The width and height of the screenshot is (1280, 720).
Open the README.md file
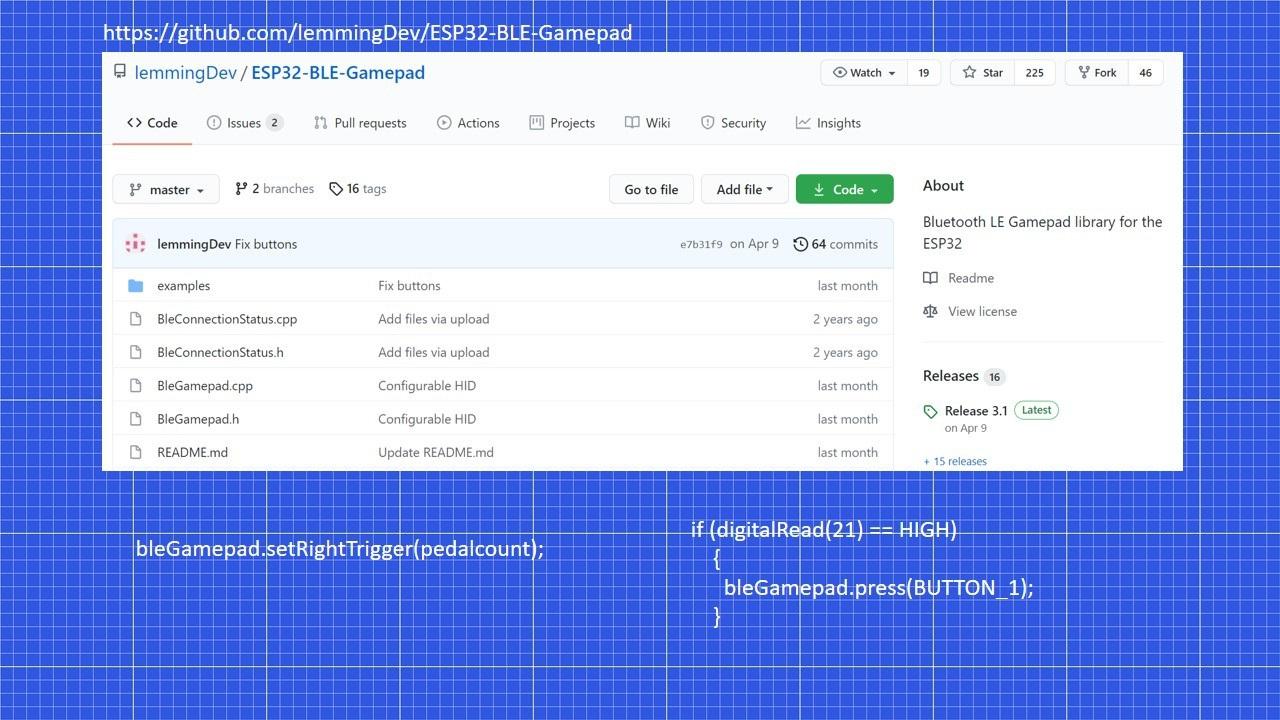pos(192,452)
